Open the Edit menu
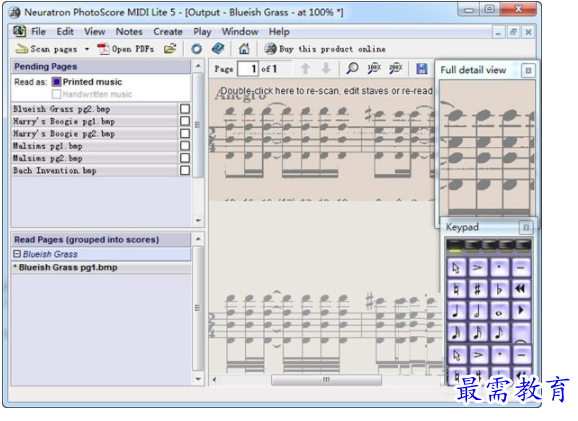The width and height of the screenshot is (578, 421). pyautogui.click(x=65, y=32)
